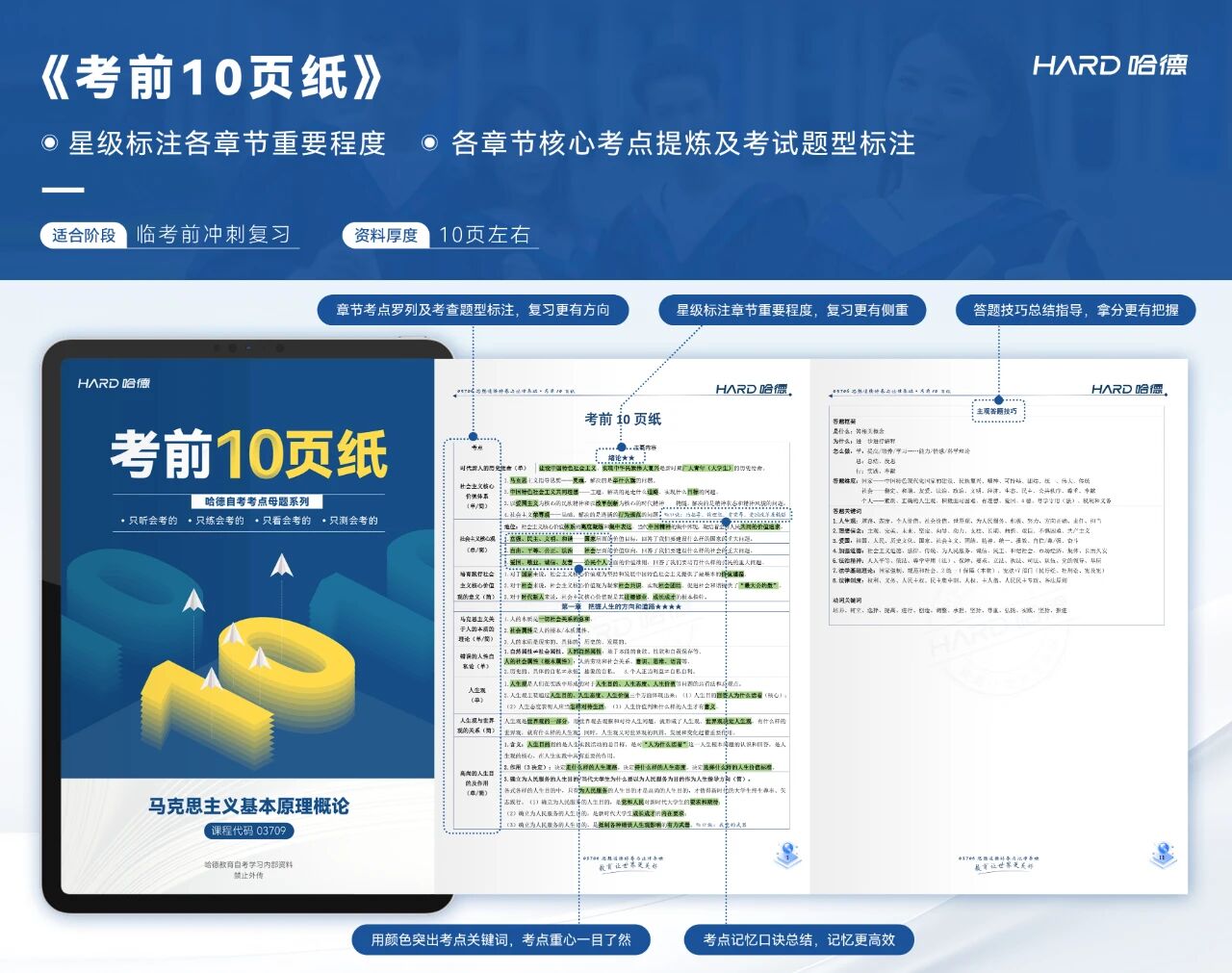Open the right document page thumbnail
Viewport: 1232px width, 973px height.
[x=1000, y=626]
